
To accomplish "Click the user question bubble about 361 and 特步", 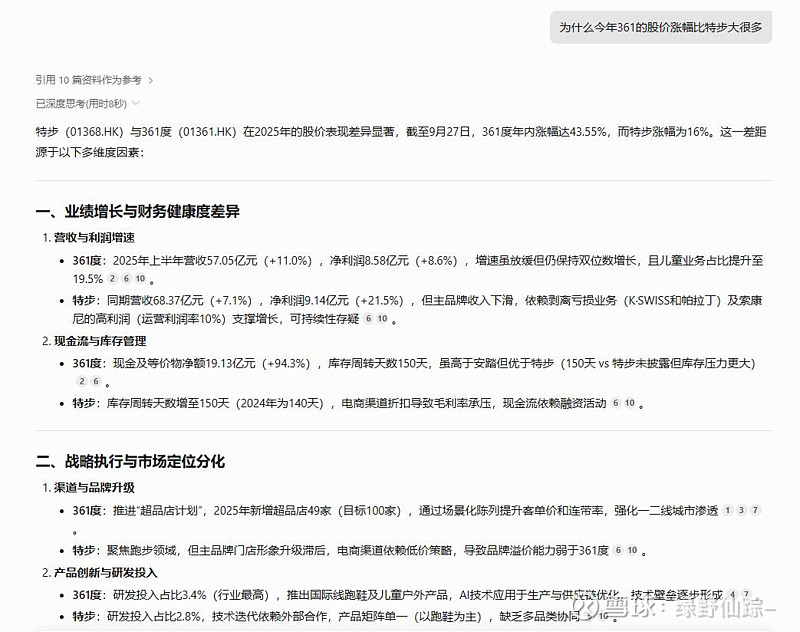I will click(661, 27).
